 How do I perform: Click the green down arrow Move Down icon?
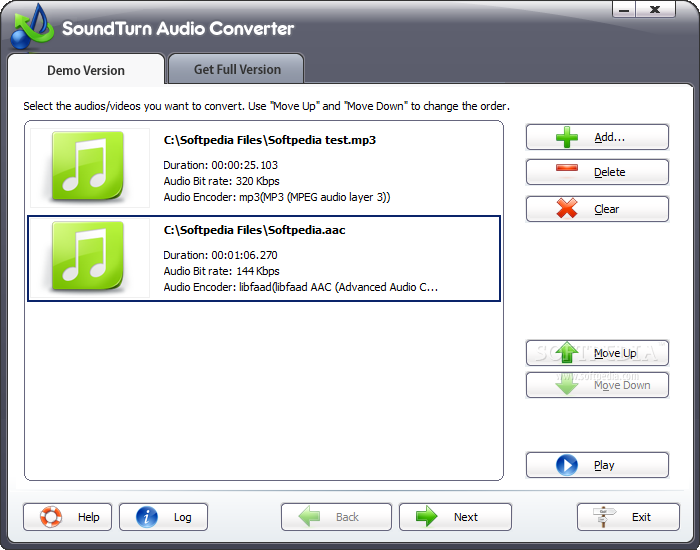567,384
